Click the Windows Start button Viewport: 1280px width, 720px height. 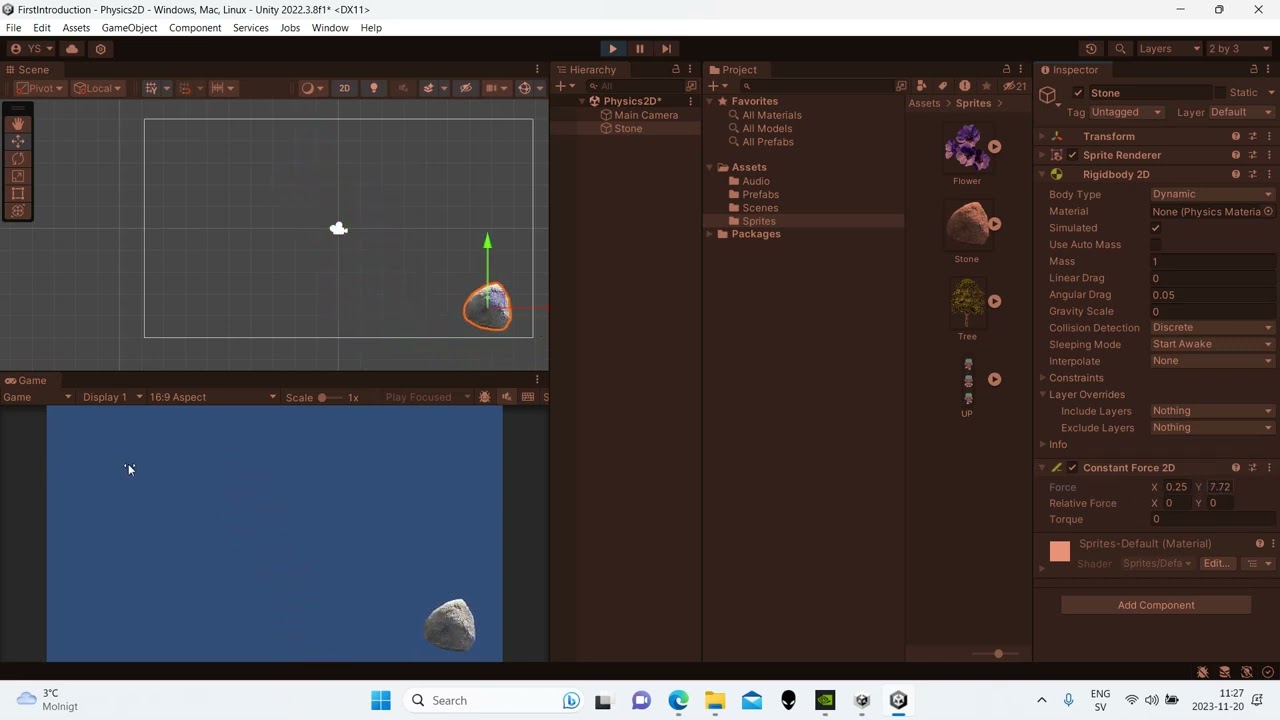pos(381,701)
